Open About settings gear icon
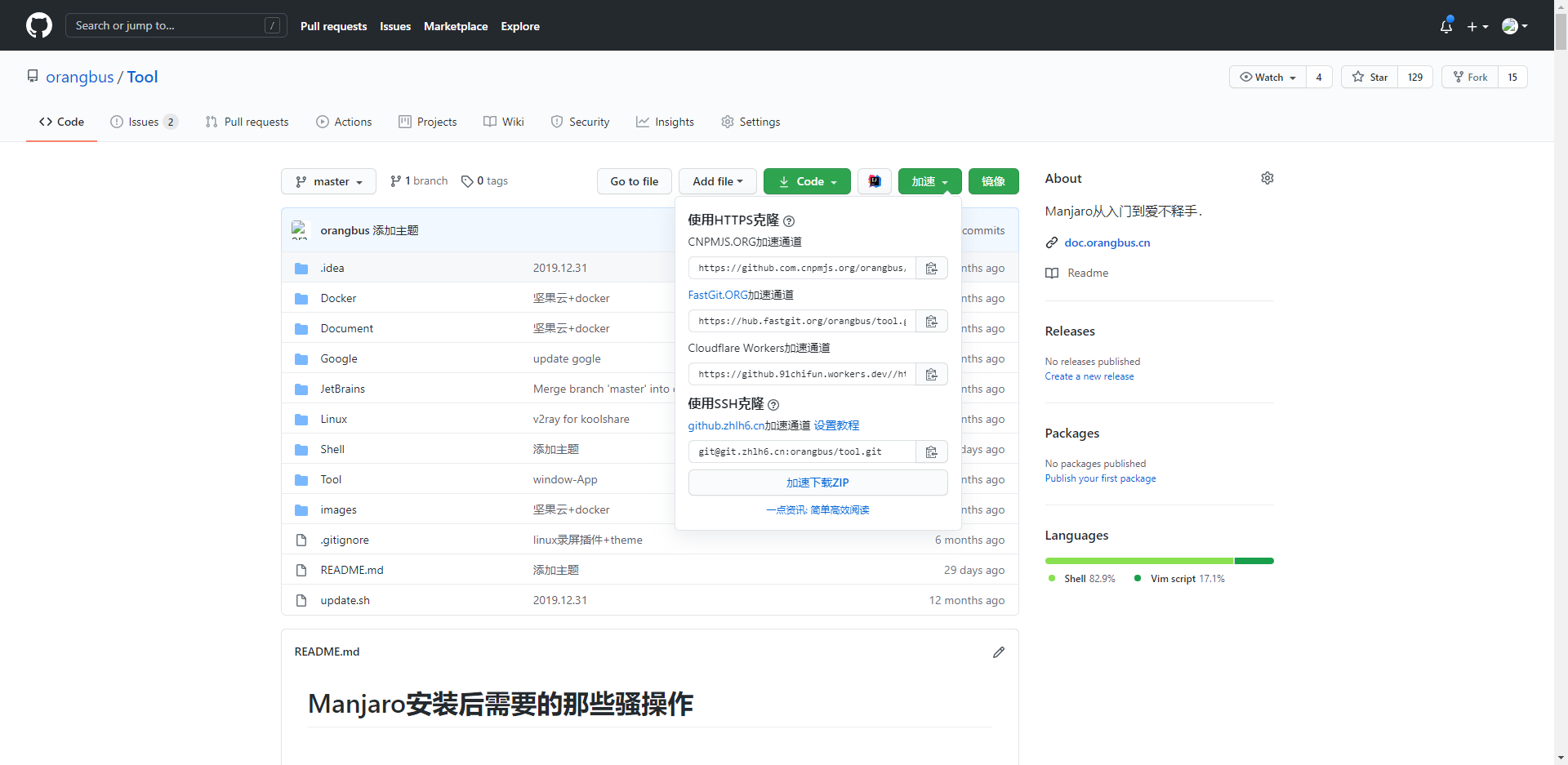 coord(1267,178)
